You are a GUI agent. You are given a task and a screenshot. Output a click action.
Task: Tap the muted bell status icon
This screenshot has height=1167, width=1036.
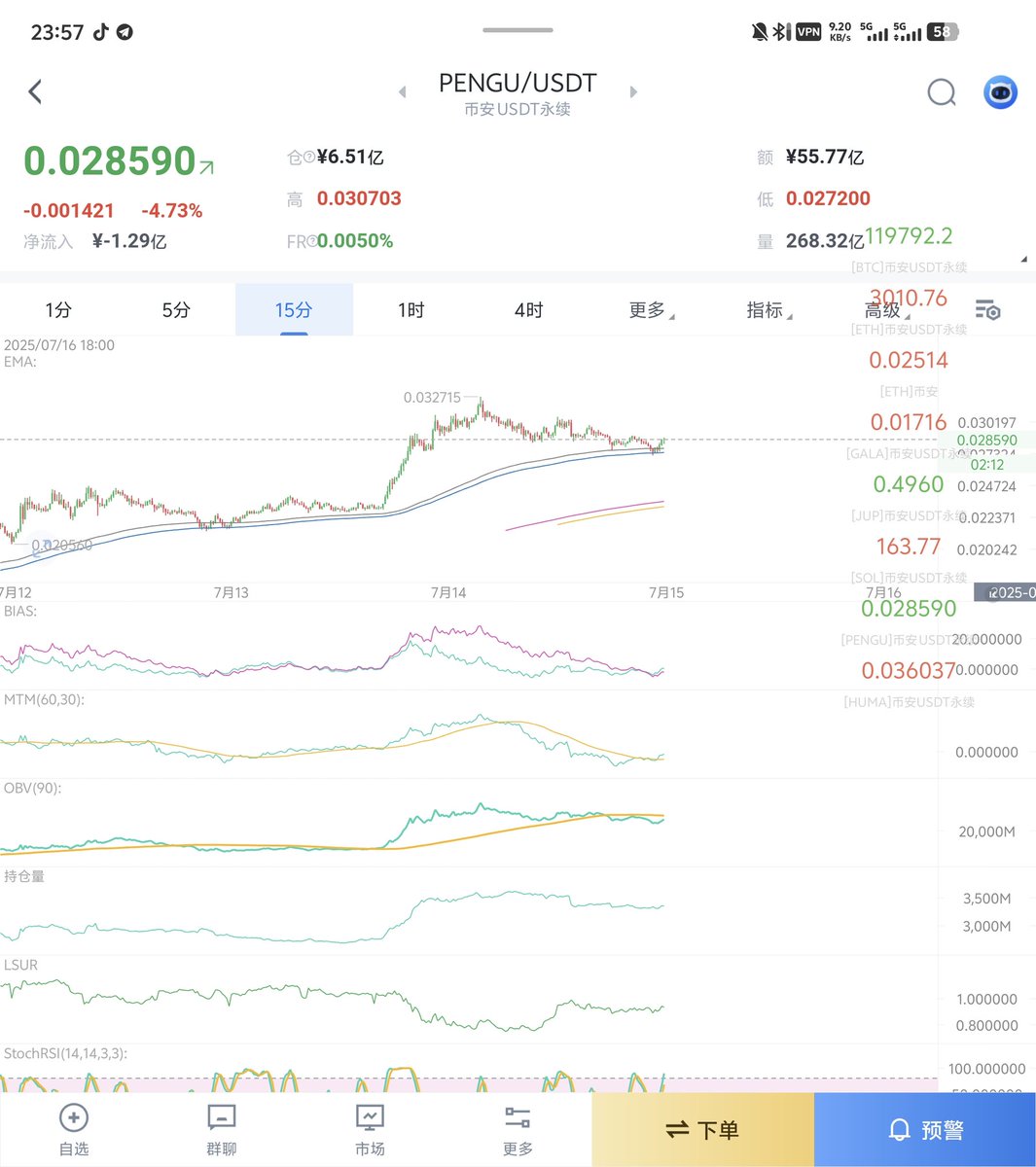coord(760,32)
